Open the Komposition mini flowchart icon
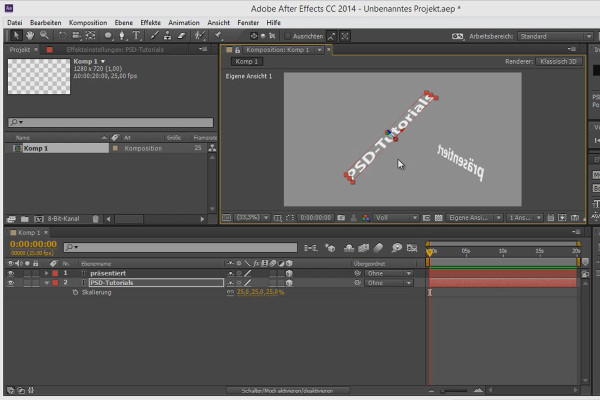This screenshot has height=400, width=600. pyautogui.click(x=311, y=248)
